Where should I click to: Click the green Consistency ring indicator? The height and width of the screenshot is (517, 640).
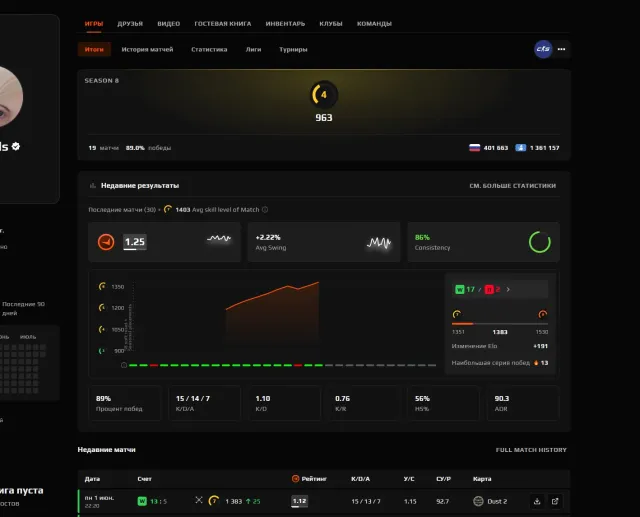[x=540, y=242]
